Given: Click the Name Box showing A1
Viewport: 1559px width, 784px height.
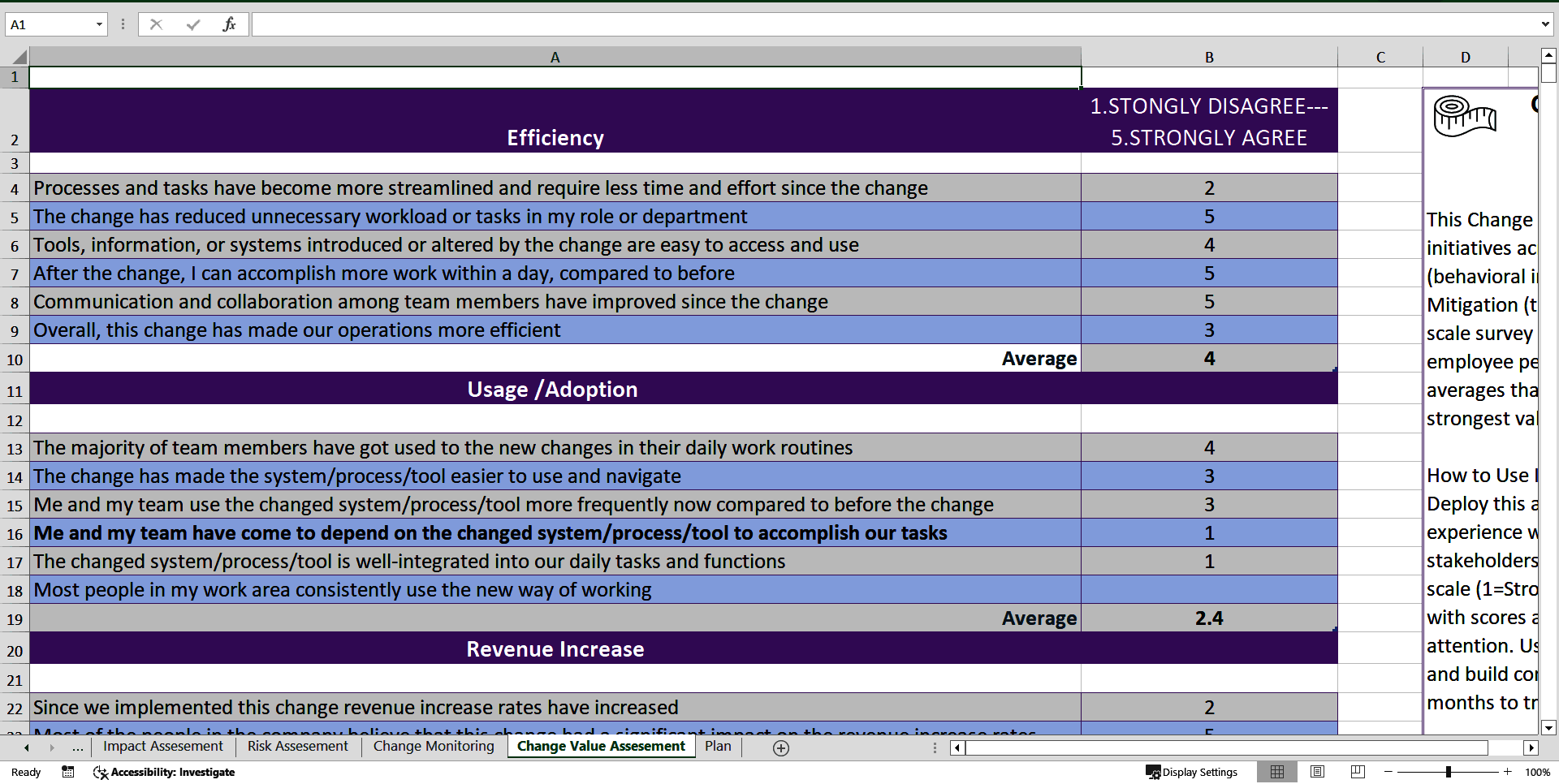Looking at the screenshot, I should tap(50, 24).
